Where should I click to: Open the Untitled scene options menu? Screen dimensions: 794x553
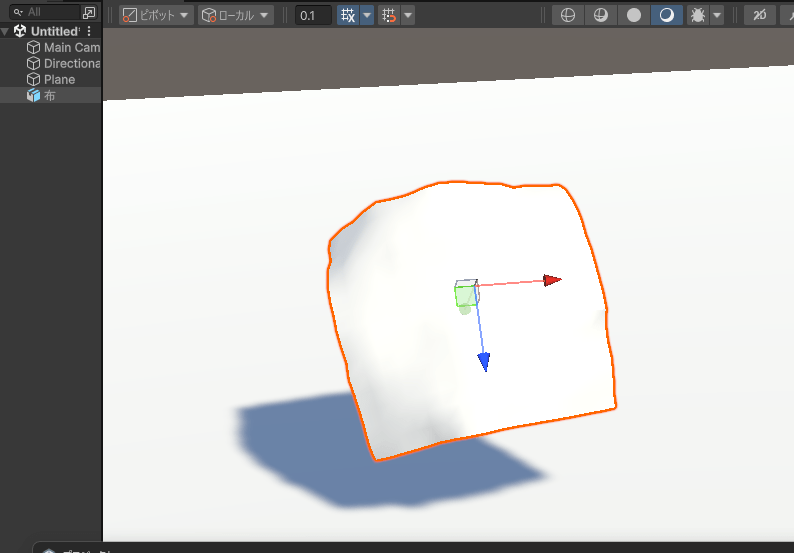click(x=89, y=31)
